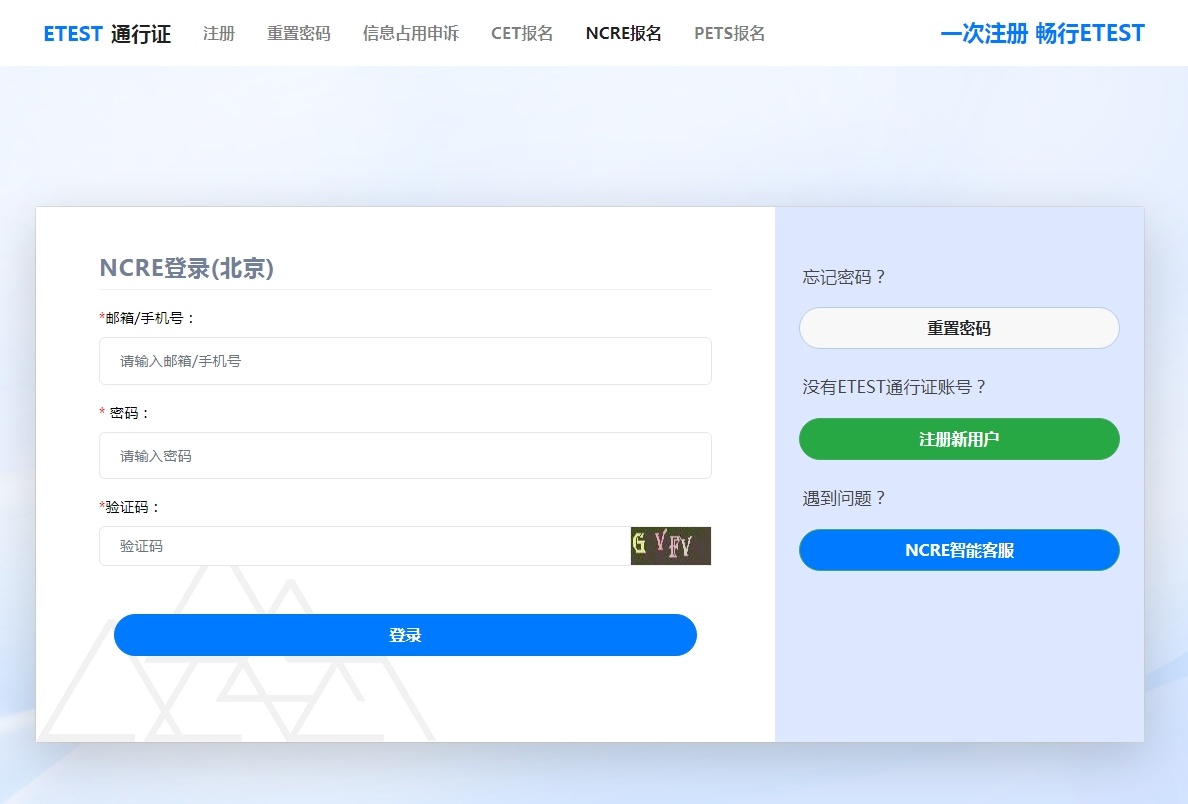The image size is (1188, 804).
Task: Click the 一次注册 畅行ETEST slogan
Action: pos(1042,34)
